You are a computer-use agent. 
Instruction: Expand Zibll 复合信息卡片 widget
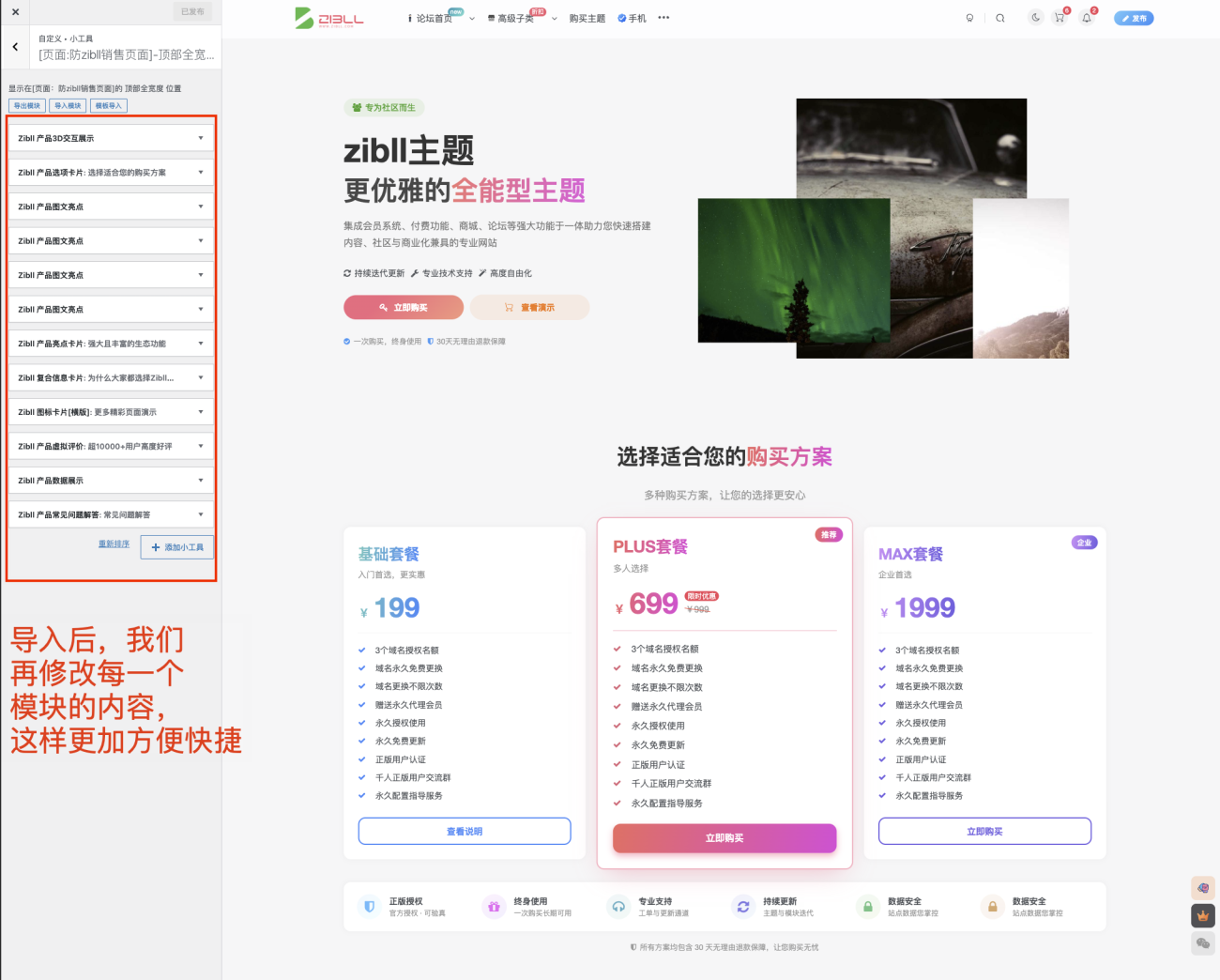[x=112, y=378]
